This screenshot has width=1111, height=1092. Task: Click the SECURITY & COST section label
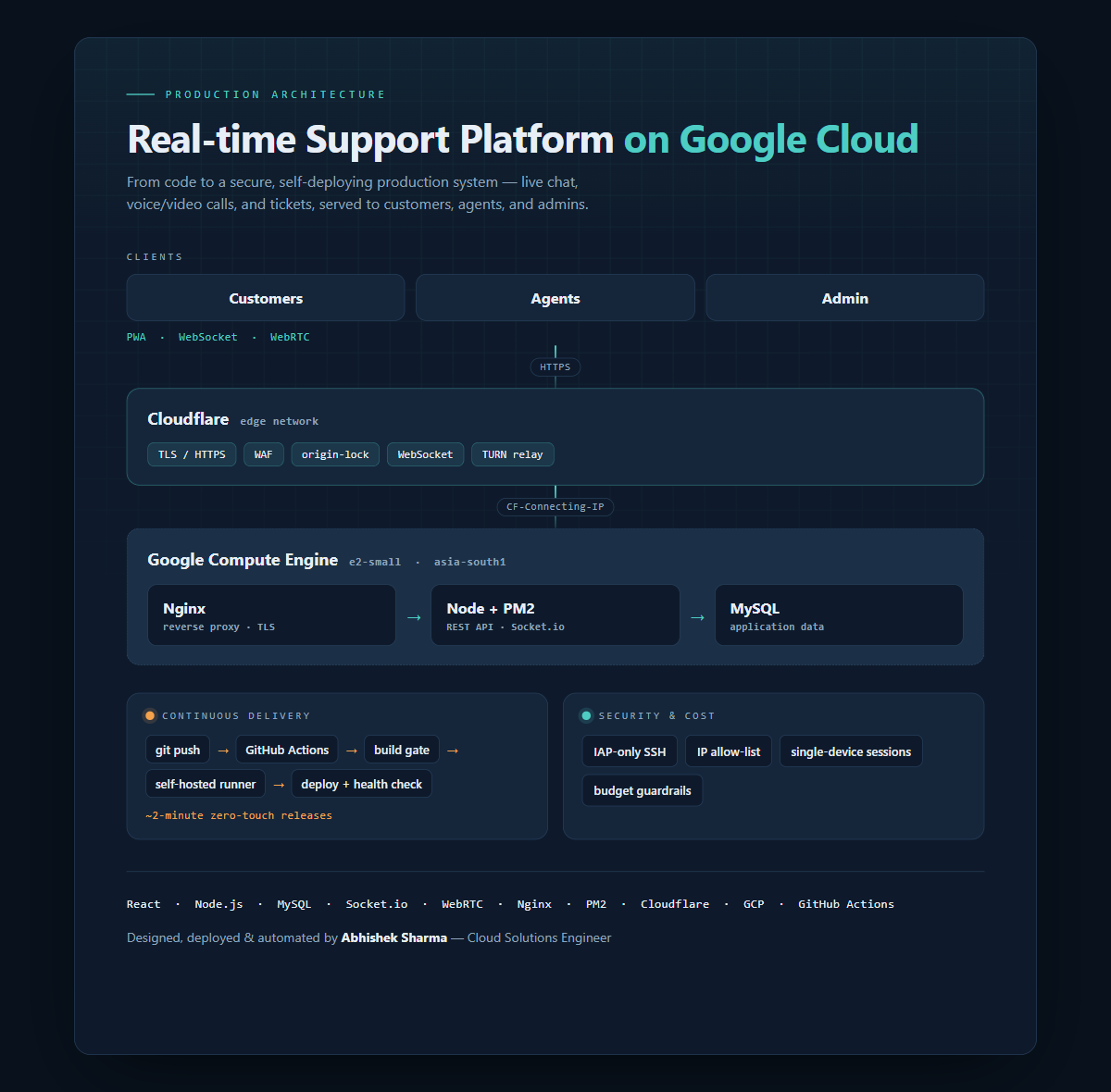tap(656, 716)
